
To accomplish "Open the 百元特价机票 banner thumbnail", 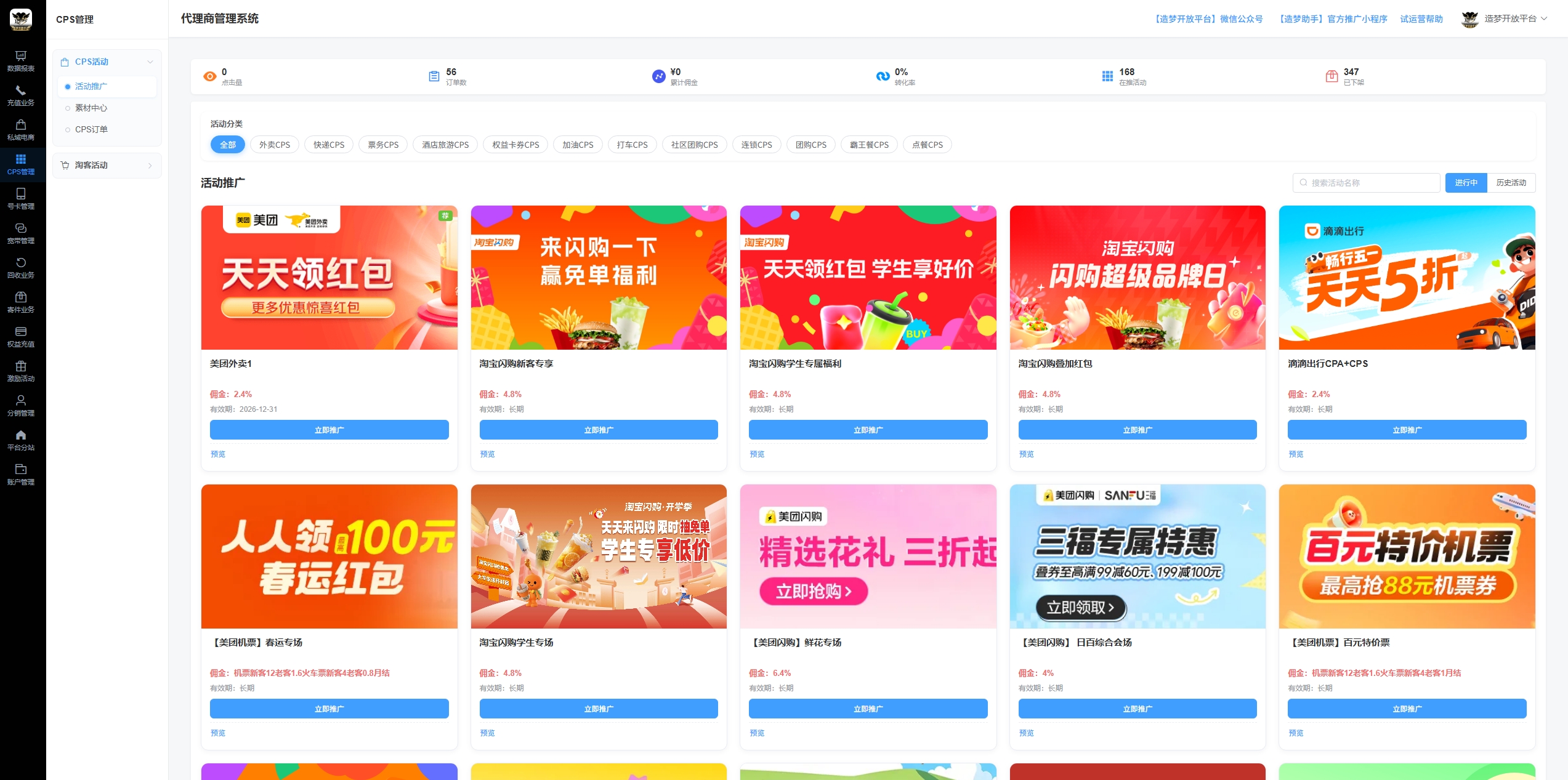I will (x=1407, y=557).
